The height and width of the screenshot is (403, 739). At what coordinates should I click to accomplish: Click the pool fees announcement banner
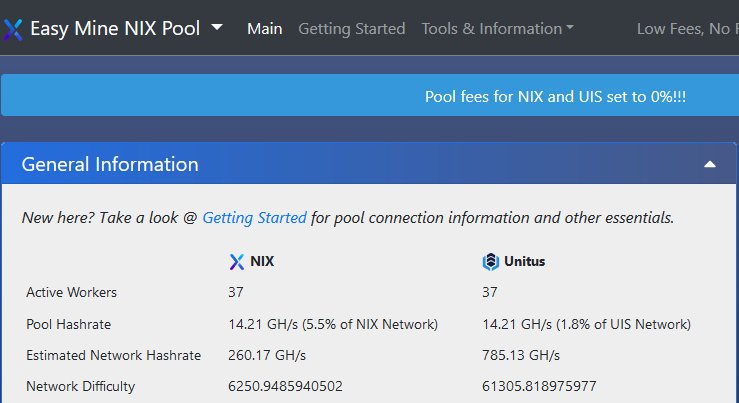[x=370, y=95]
